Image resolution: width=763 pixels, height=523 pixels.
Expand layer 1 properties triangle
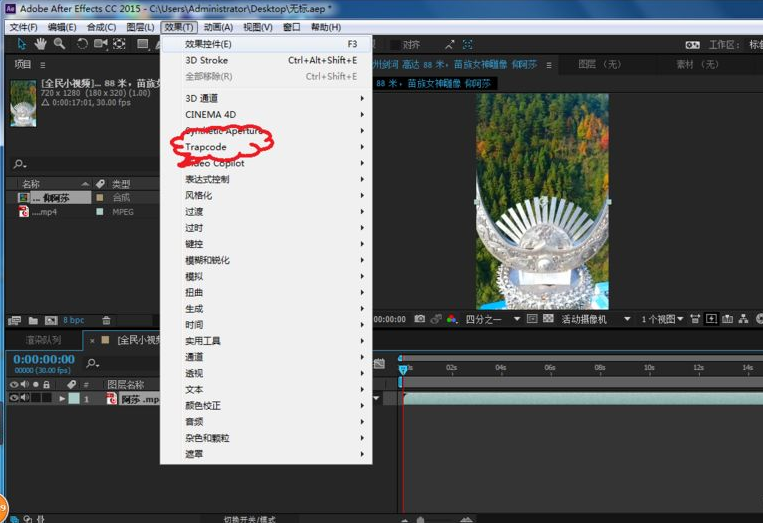tap(62, 398)
